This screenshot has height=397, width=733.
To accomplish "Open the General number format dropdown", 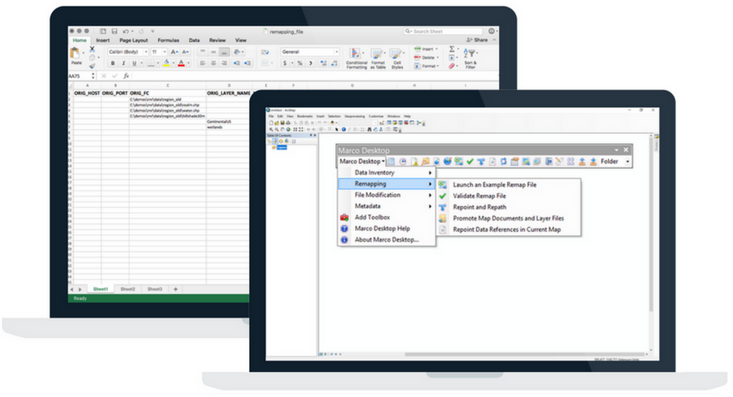I will coord(309,52).
